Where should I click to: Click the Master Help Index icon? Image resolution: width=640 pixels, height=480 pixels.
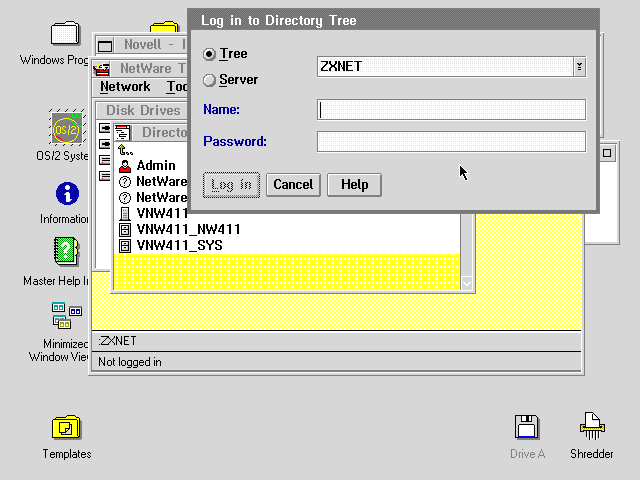[x=66, y=251]
